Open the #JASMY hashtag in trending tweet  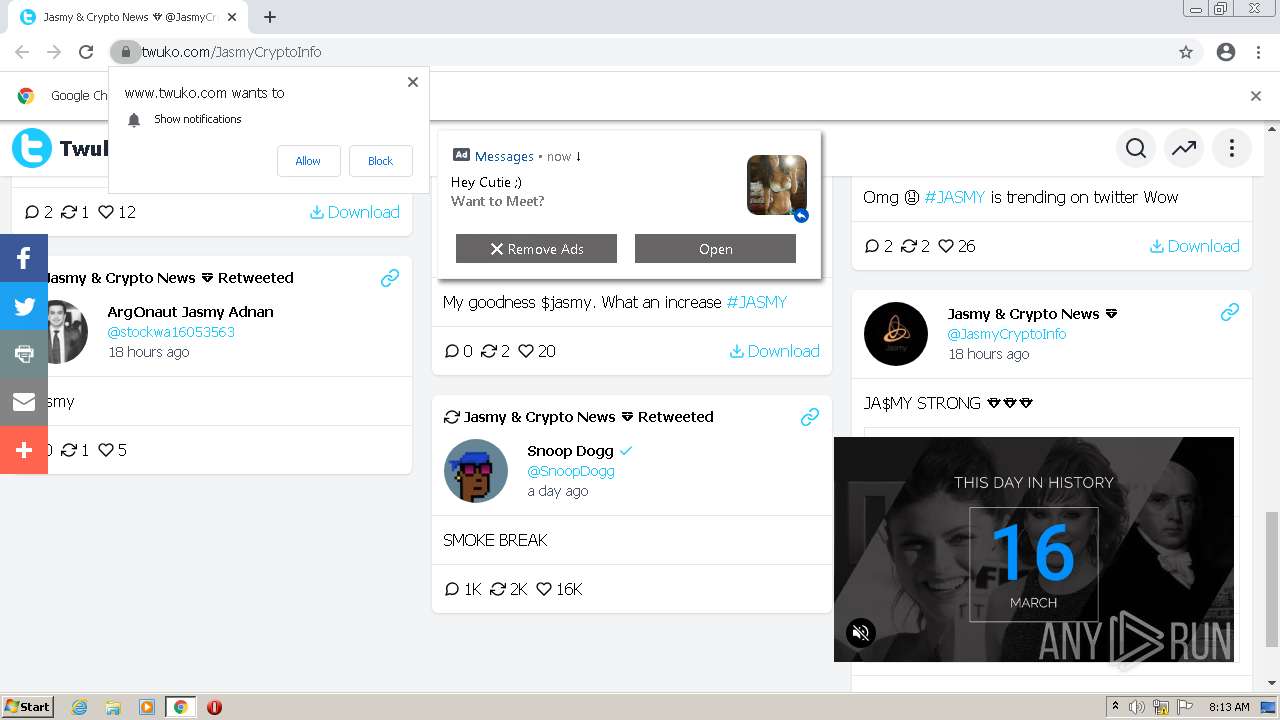click(955, 197)
